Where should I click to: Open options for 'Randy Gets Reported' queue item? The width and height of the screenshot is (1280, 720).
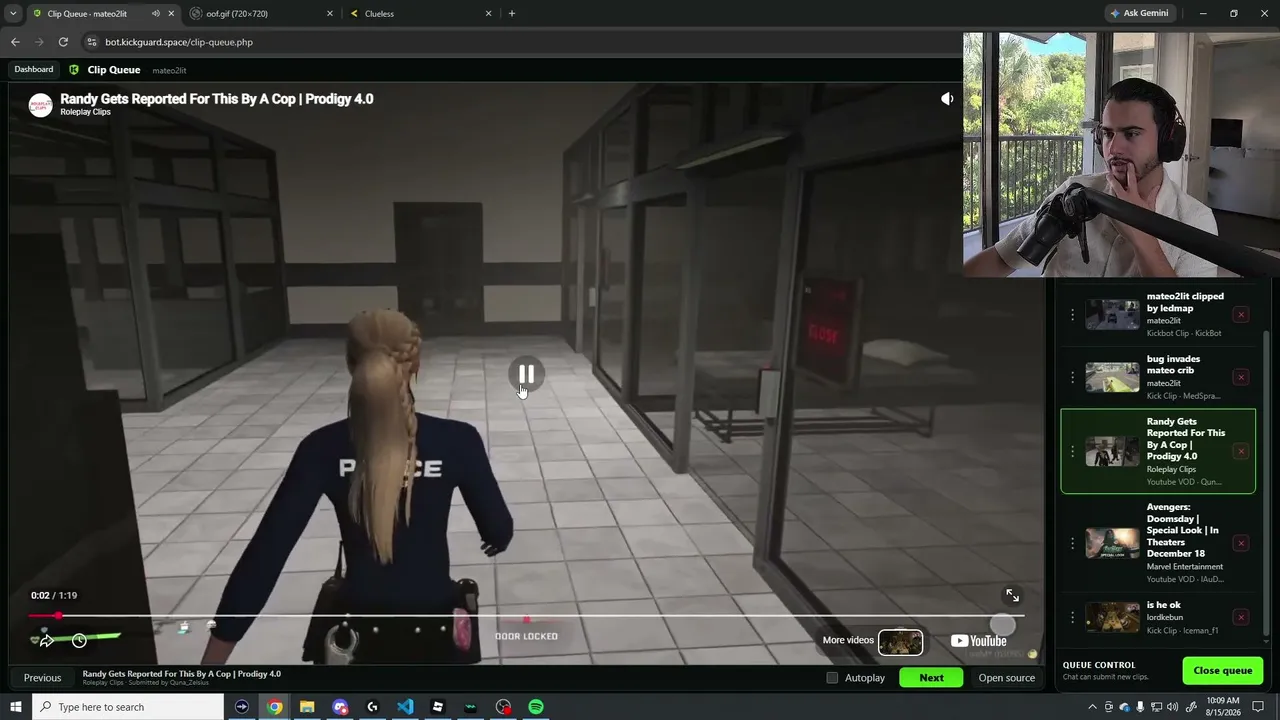click(x=1072, y=451)
